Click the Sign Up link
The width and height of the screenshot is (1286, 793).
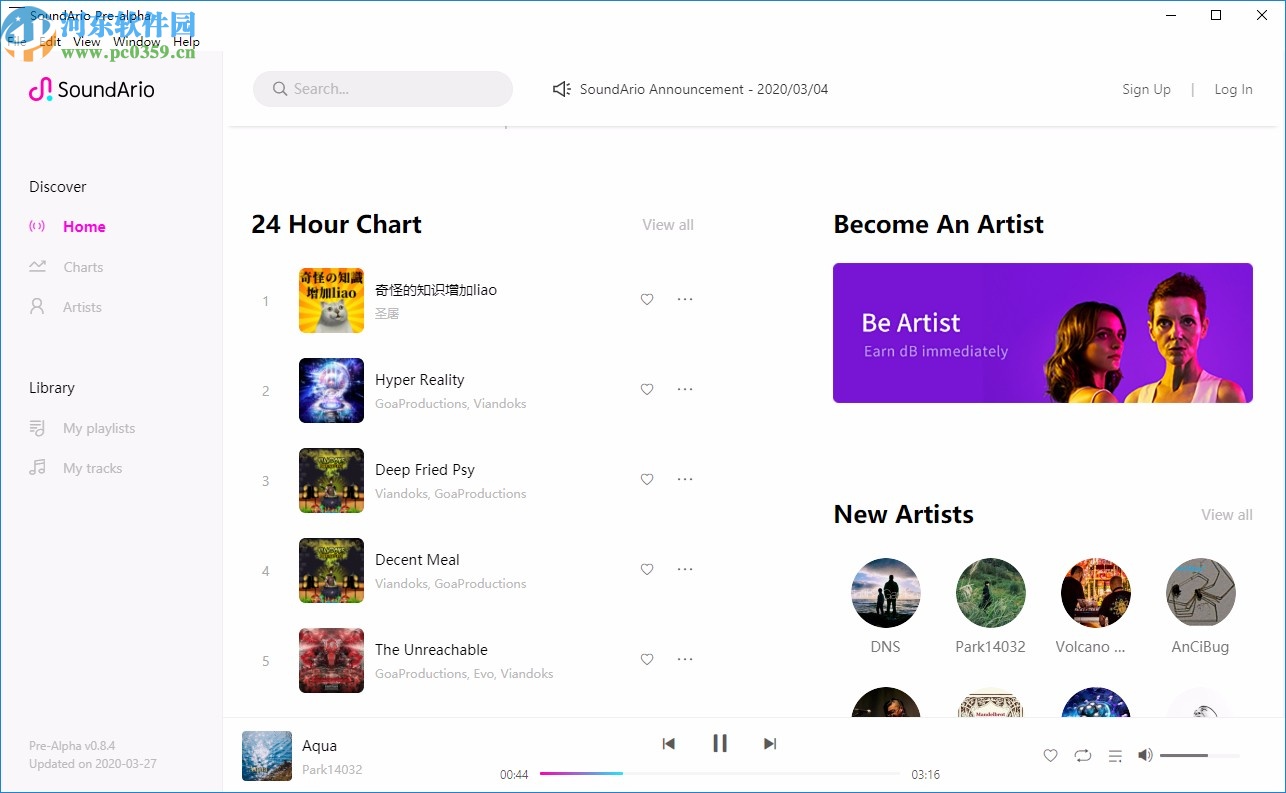click(1146, 89)
